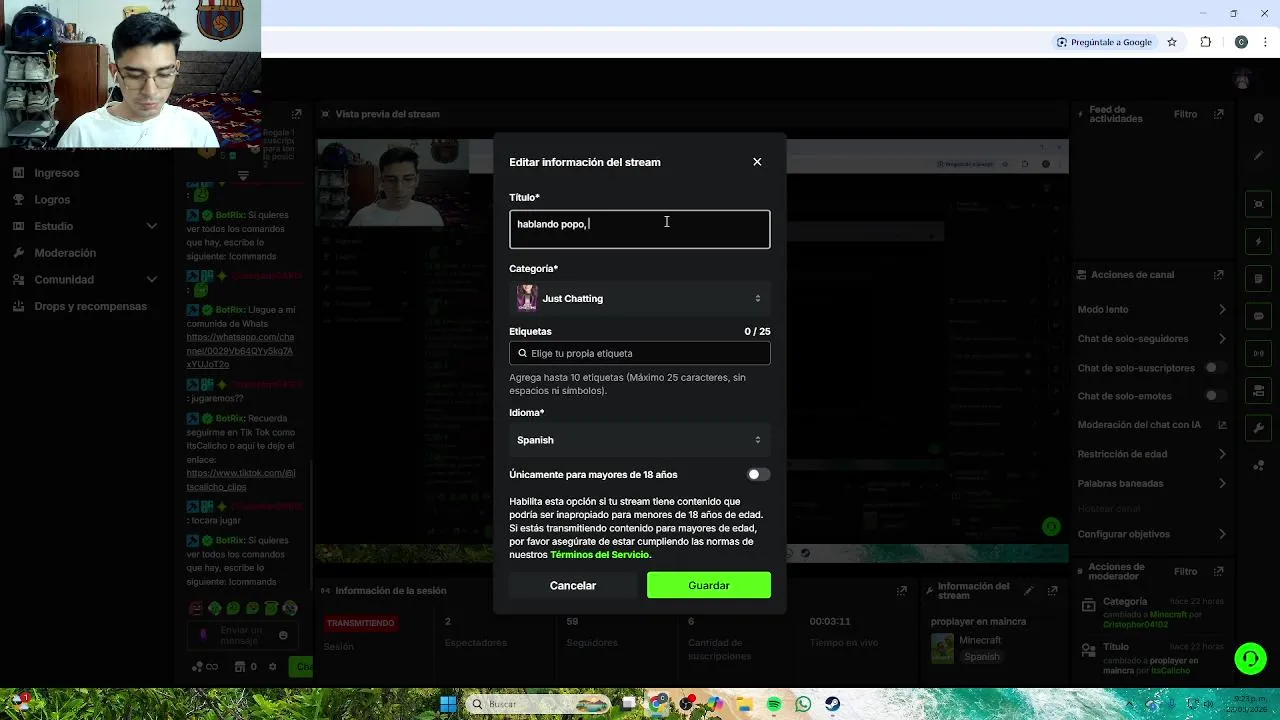Pop out the Feed de actividades panel
The image size is (1280, 720).
point(1218,114)
